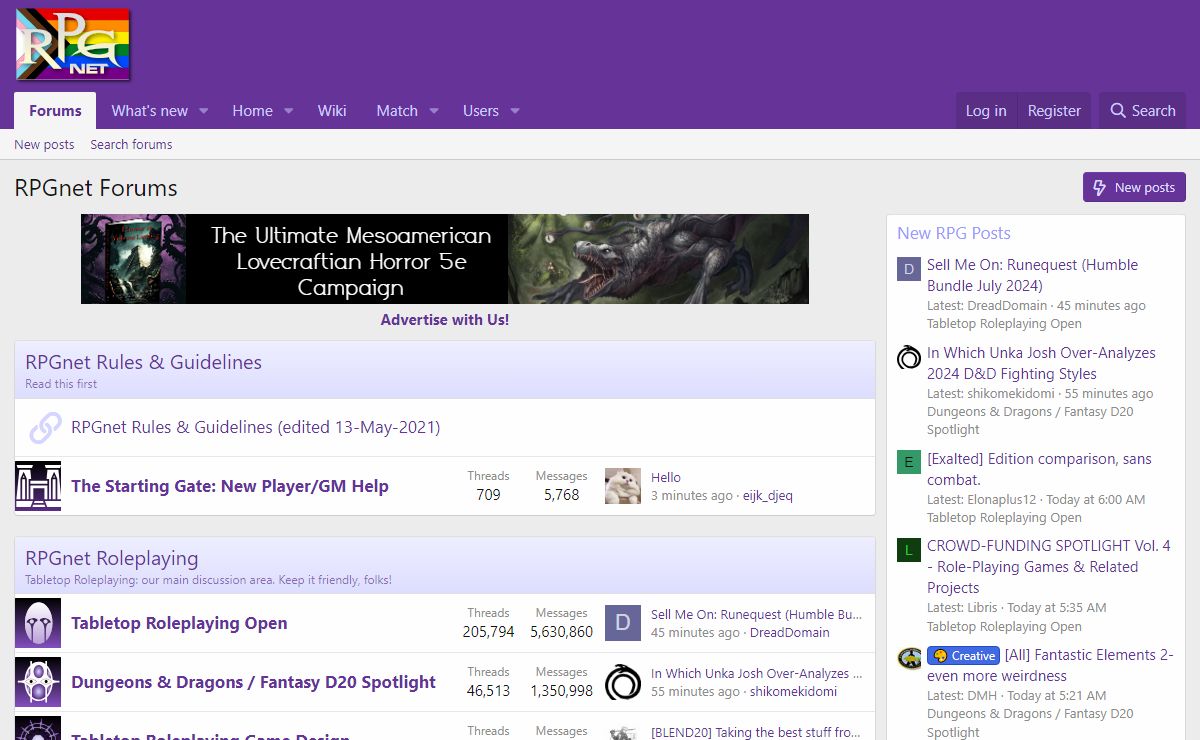Open the Match menu item
Screen dimensions: 1200x740
397,111
